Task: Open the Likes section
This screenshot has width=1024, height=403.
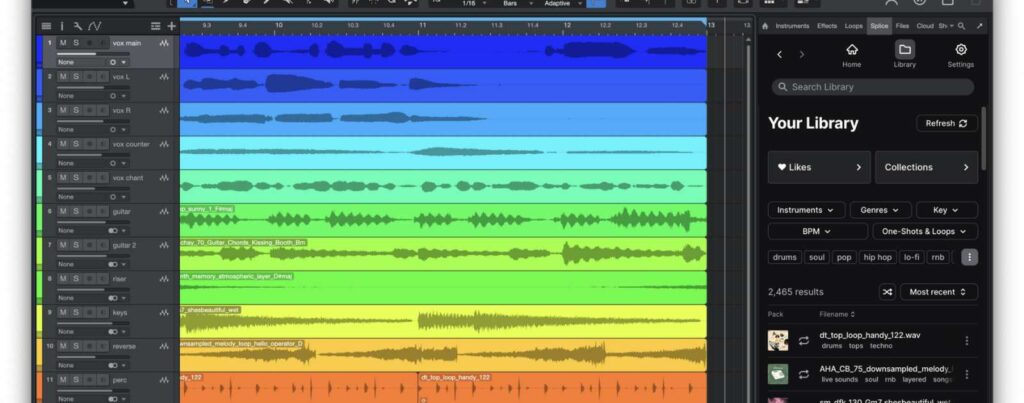Action: (819, 167)
